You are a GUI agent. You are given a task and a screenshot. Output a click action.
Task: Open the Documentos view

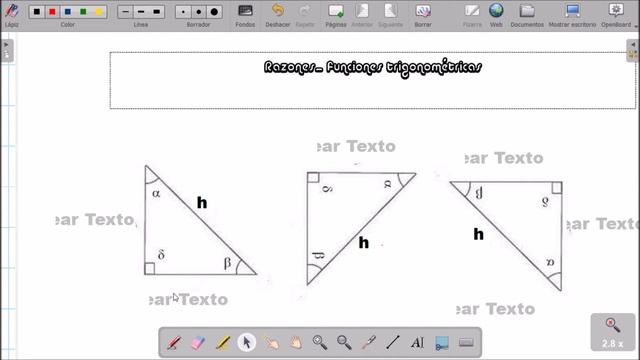tap(527, 15)
